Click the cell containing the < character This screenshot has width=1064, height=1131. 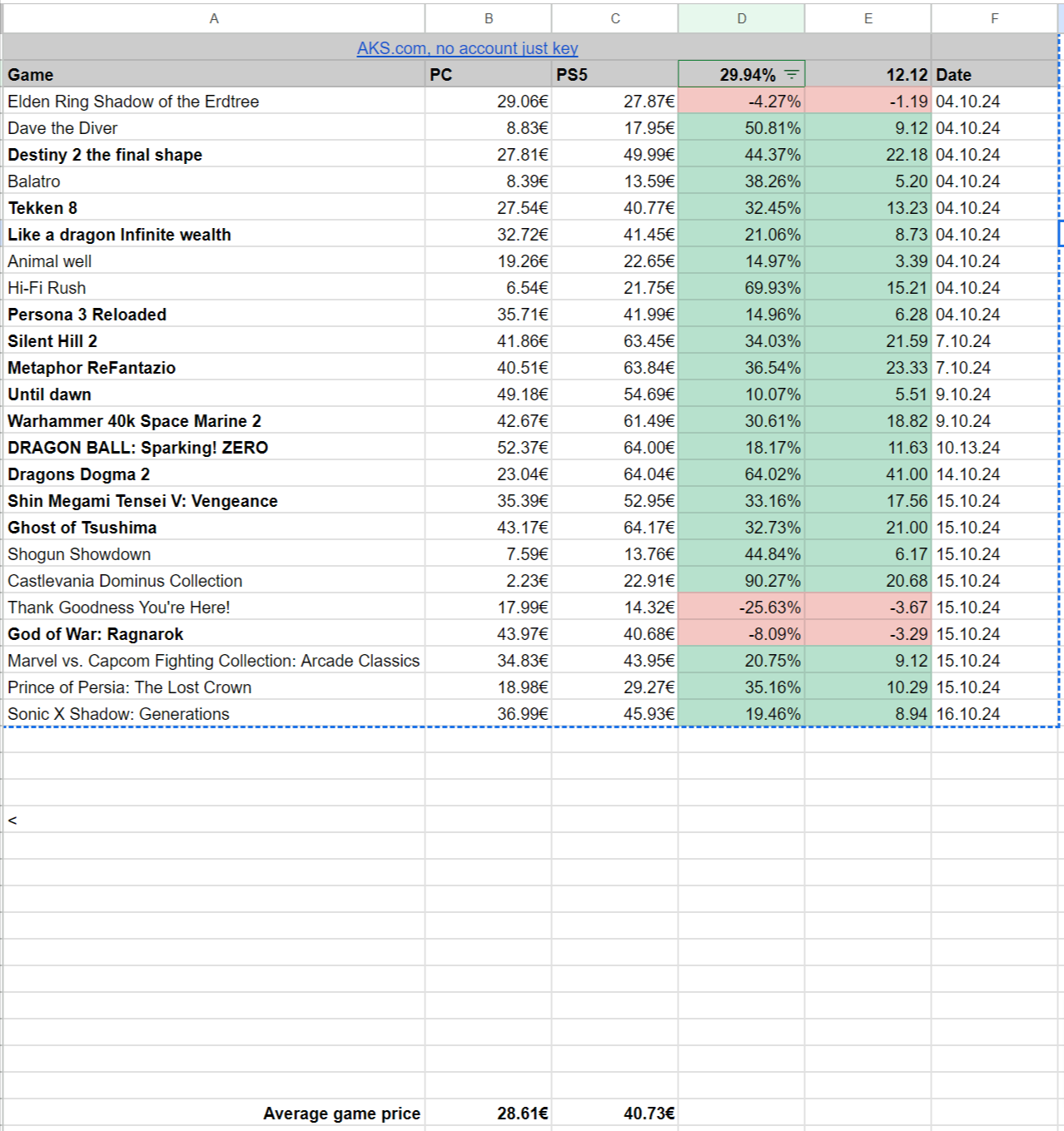(x=214, y=821)
